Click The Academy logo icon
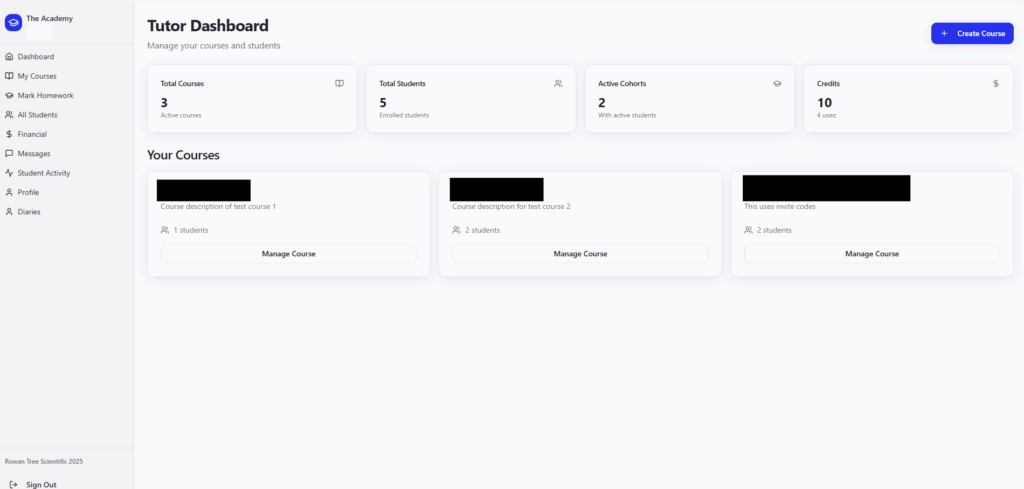 click(x=14, y=22)
